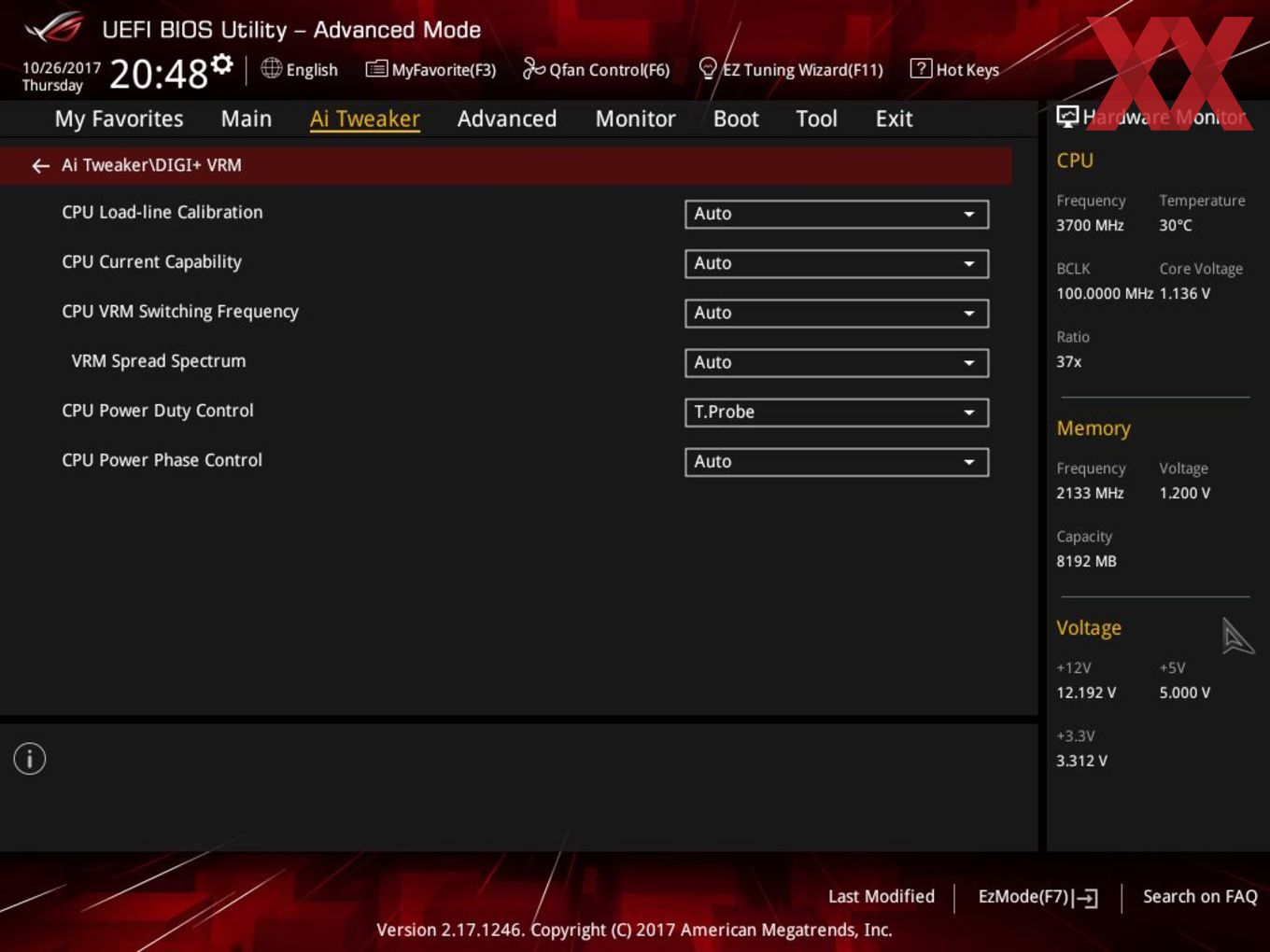Click the info circle icon in help panel

point(30,759)
